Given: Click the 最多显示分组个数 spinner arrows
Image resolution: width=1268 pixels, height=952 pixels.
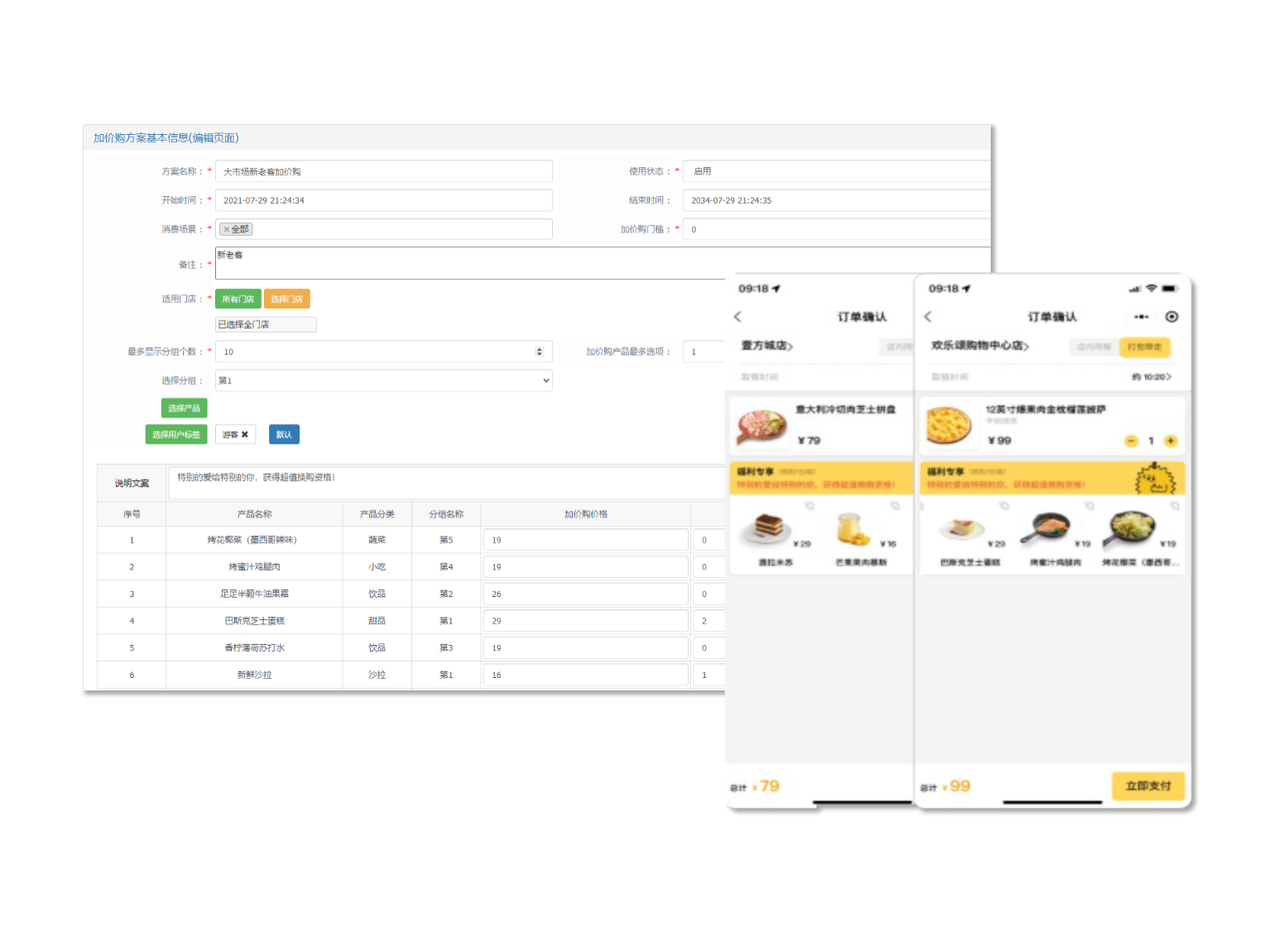Looking at the screenshot, I should tap(540, 352).
